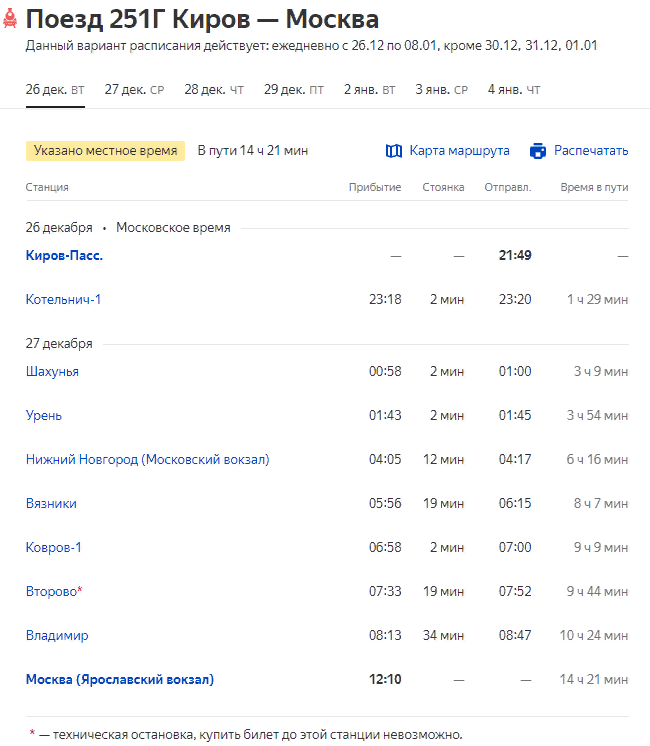Switch to the 28 дек. tab
Viewport: 650px width, 746px height.
(x=213, y=89)
